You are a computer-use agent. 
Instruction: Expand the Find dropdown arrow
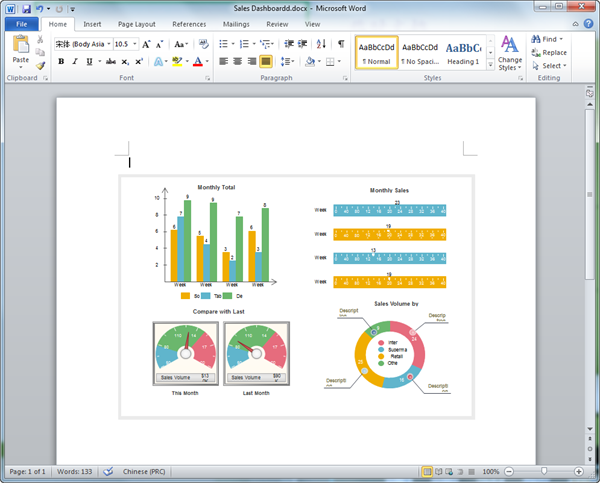click(x=561, y=39)
